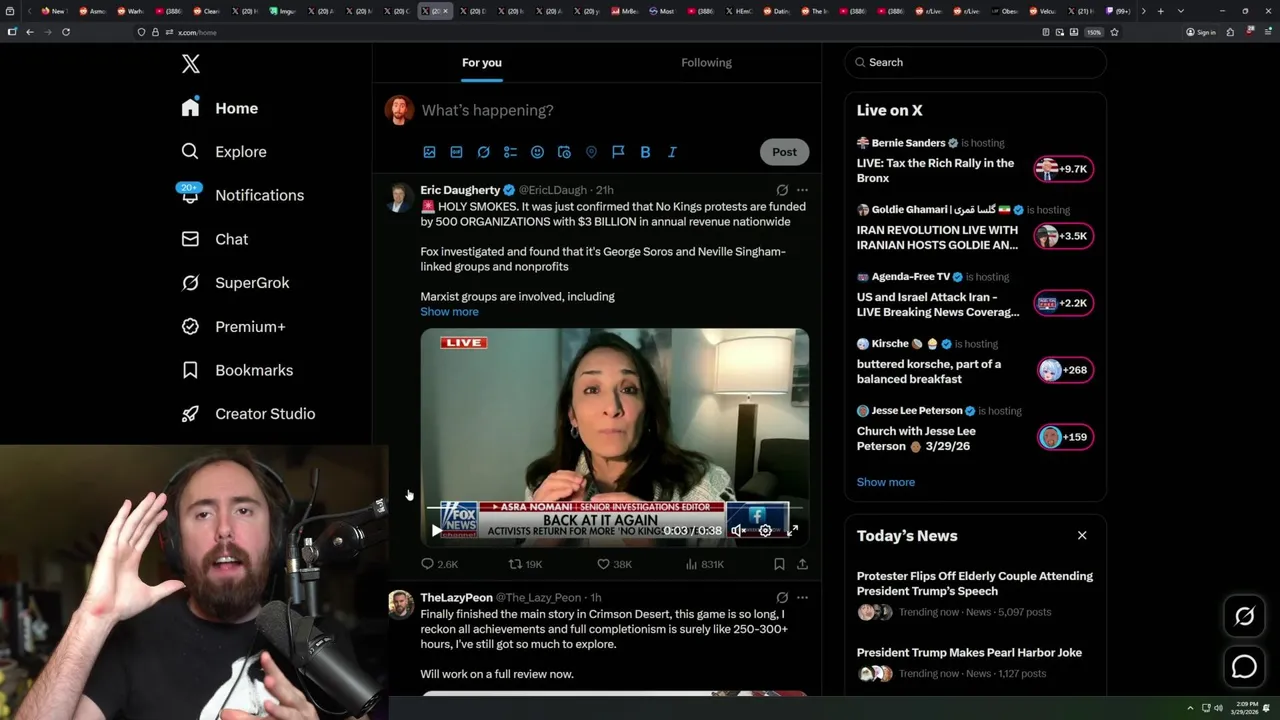Click the Search field on X
Screen dimensions: 1280x720
975,62
